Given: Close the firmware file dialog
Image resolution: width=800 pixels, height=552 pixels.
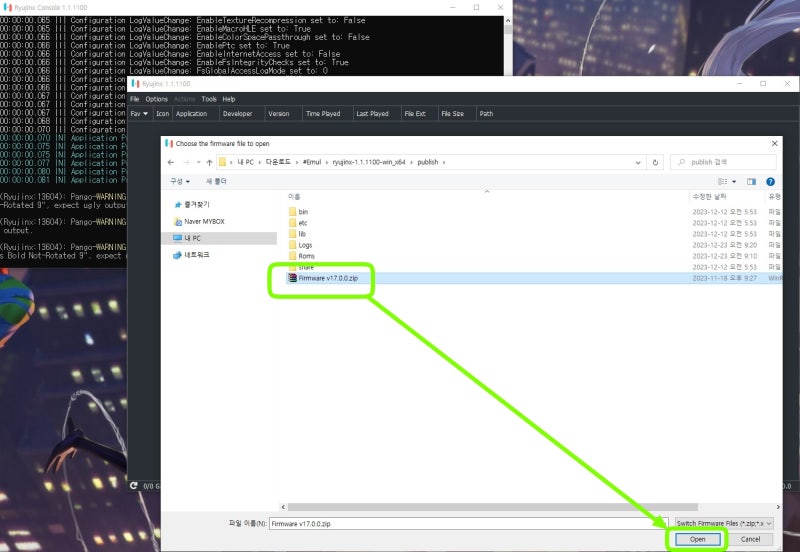Looking at the screenshot, I should click(x=774, y=143).
